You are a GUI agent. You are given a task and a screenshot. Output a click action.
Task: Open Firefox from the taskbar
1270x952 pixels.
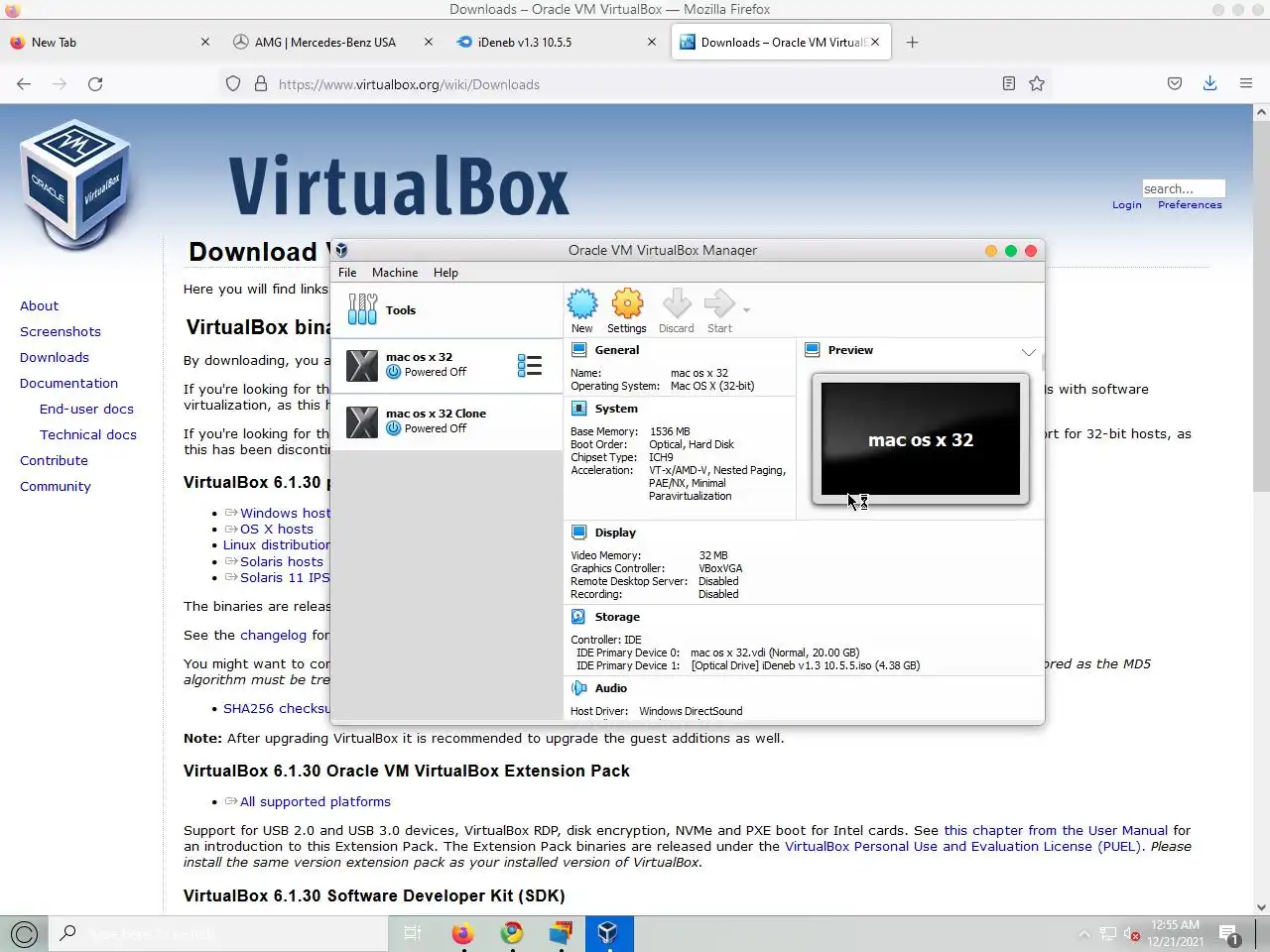coord(462,933)
